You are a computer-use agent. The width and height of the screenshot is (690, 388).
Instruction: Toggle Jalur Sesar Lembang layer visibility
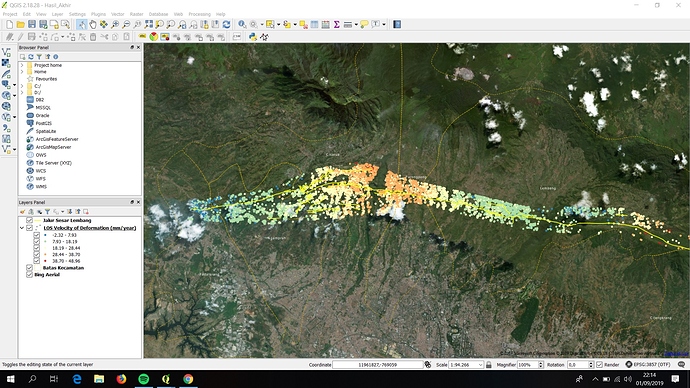pyautogui.click(x=29, y=220)
